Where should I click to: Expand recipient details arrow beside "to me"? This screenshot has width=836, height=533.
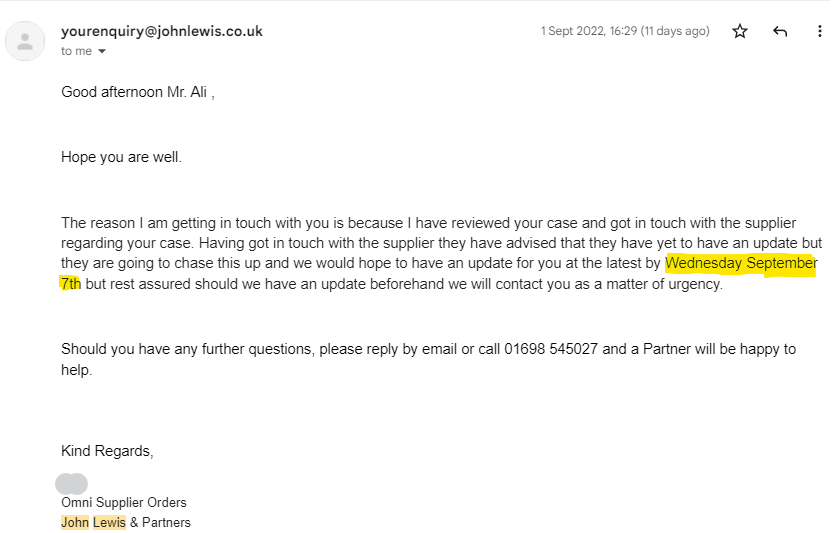101,51
